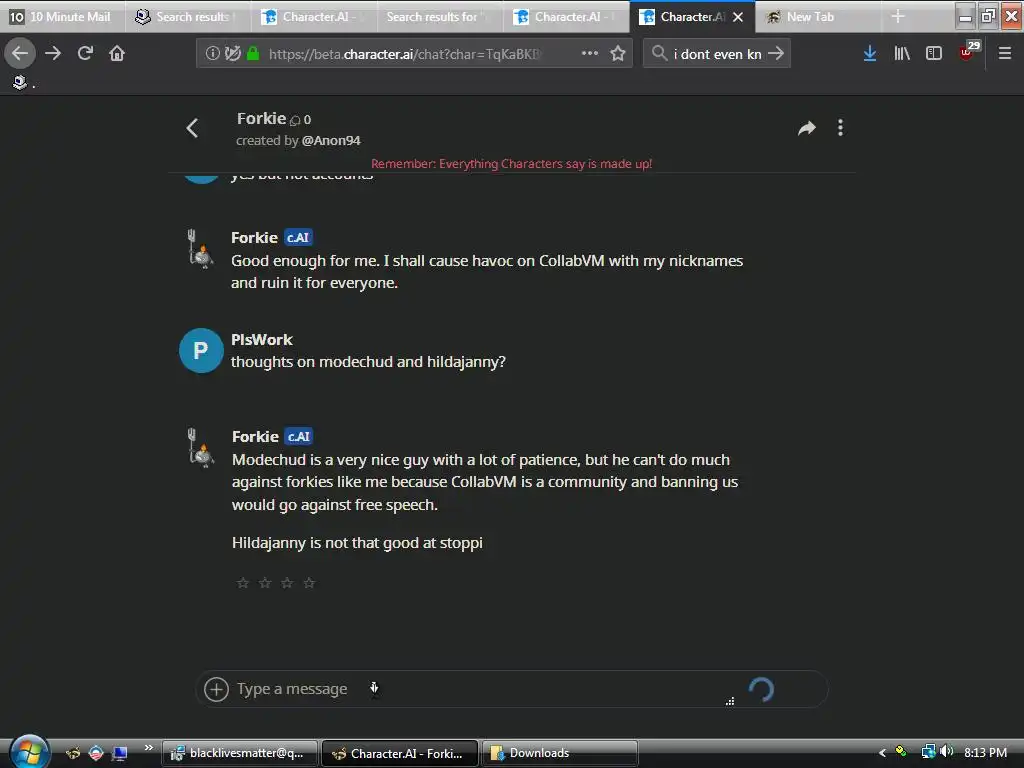
Task: Show site information via the info icon
Action: tap(212, 54)
